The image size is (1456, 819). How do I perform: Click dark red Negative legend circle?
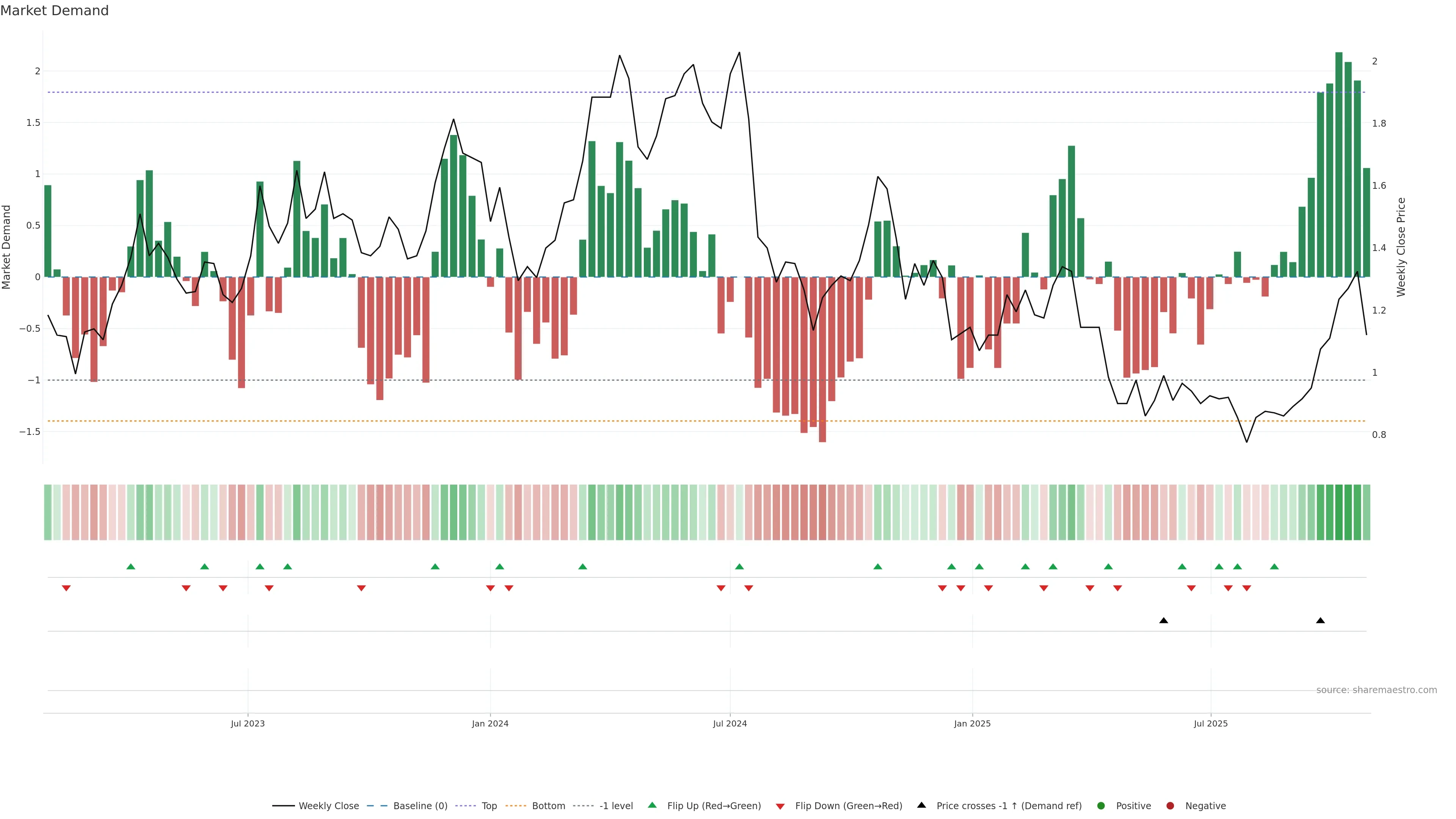coord(1170,806)
